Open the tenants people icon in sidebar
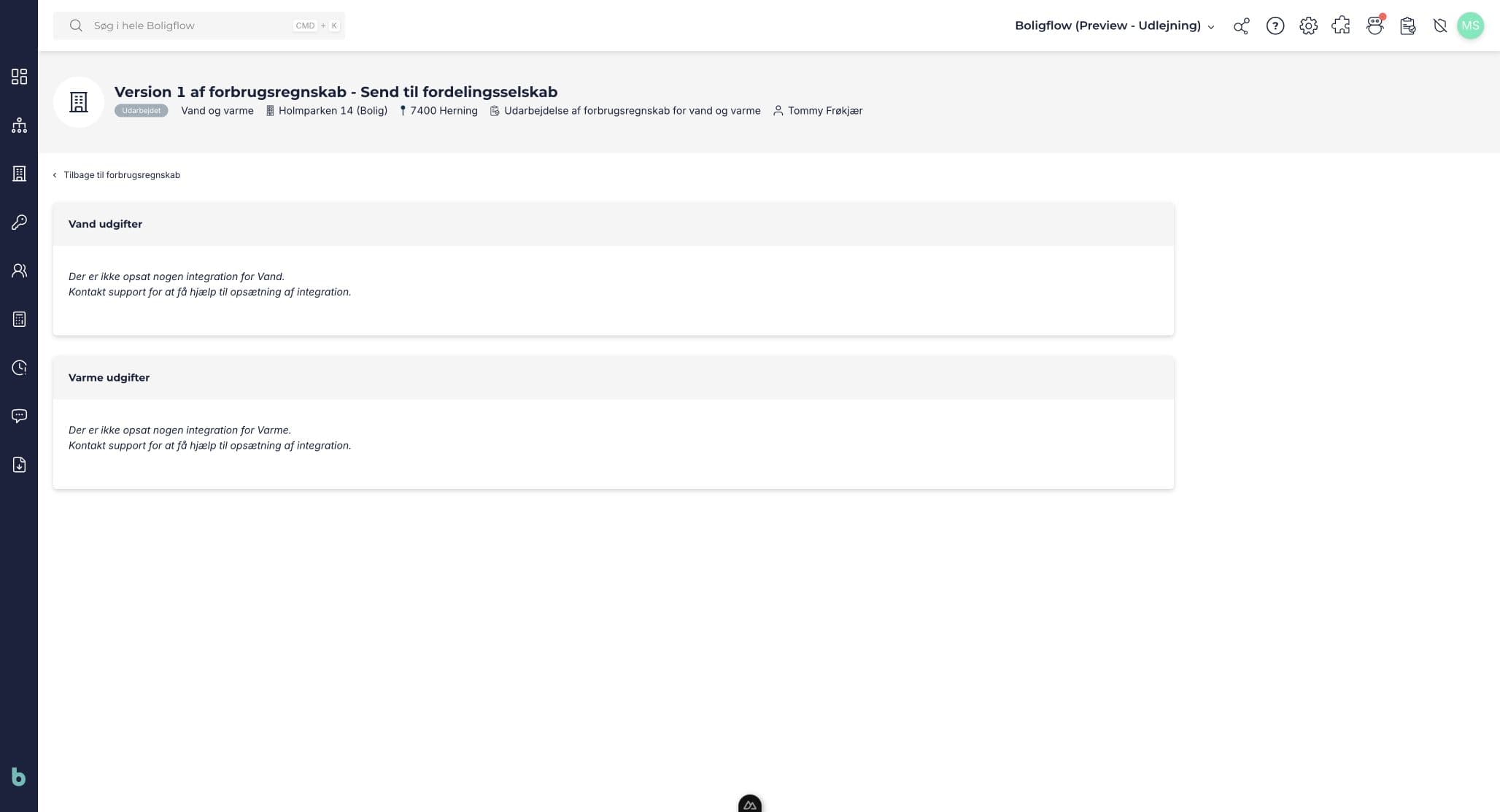 pos(19,271)
